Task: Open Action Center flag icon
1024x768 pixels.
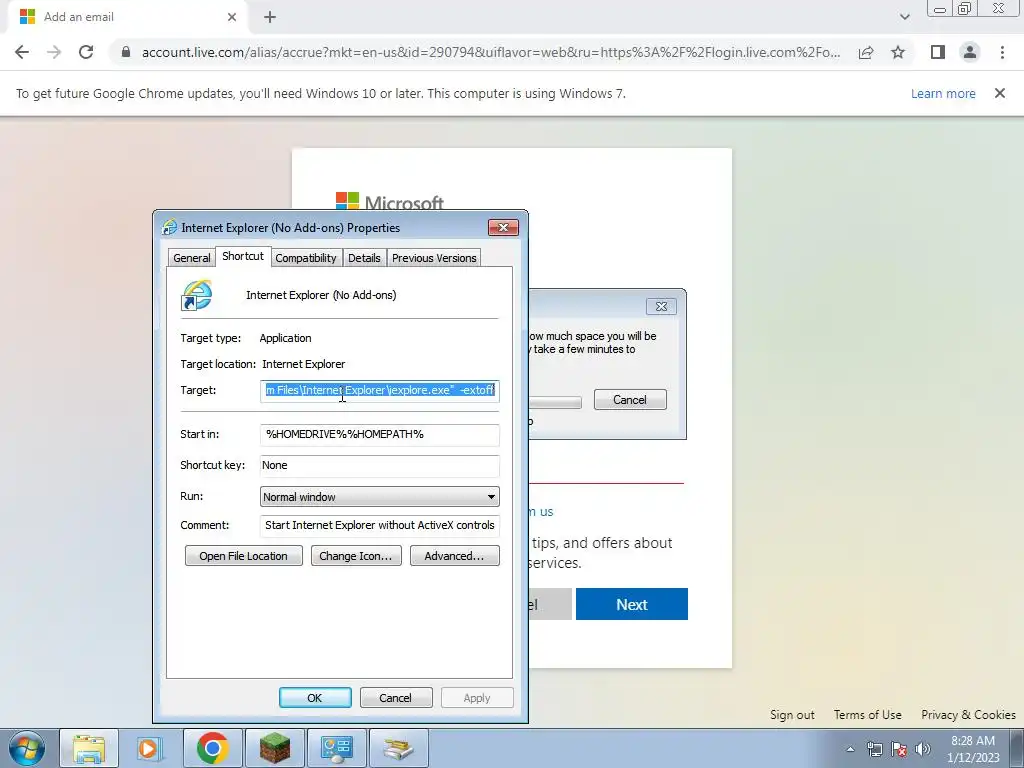Action: (x=899, y=749)
